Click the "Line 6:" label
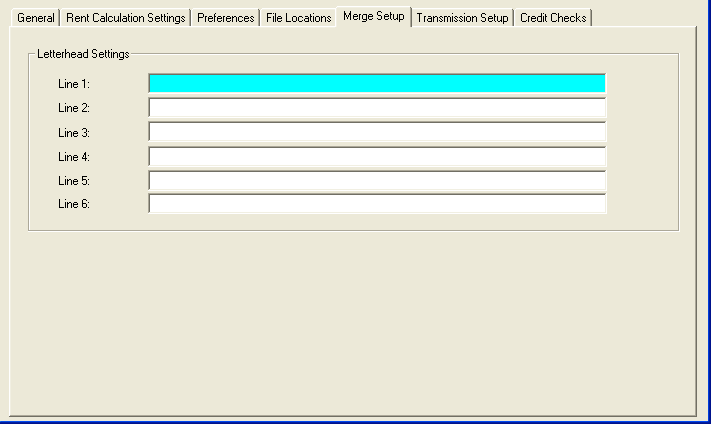 point(74,205)
